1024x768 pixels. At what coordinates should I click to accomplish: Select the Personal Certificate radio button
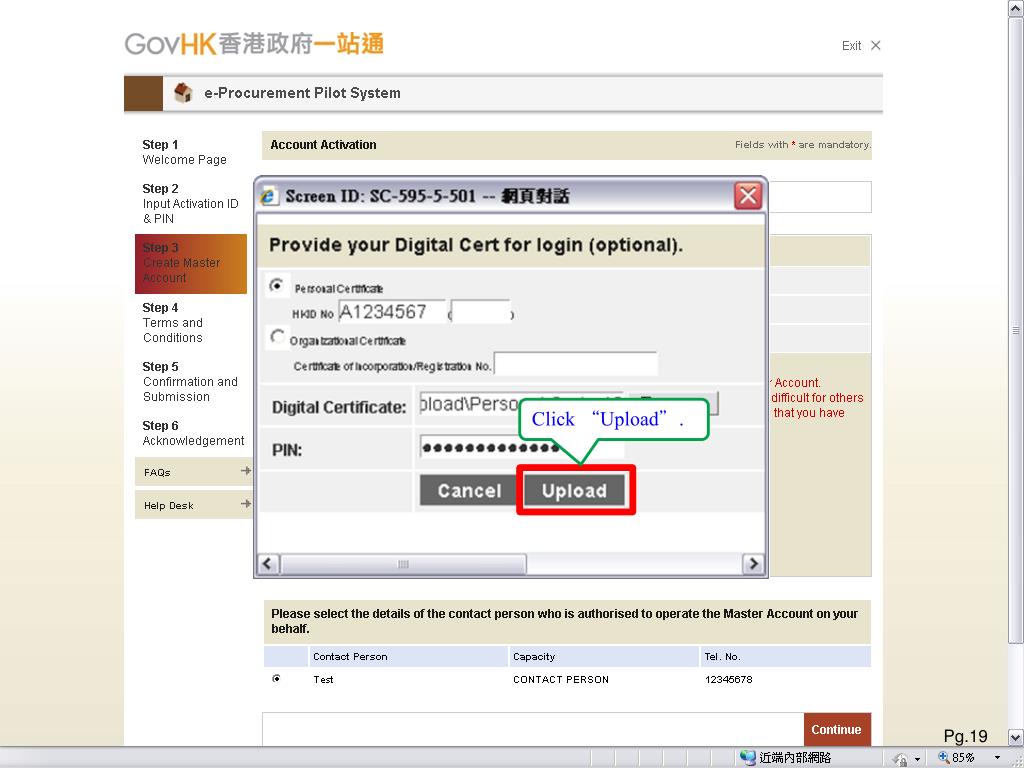[x=277, y=285]
